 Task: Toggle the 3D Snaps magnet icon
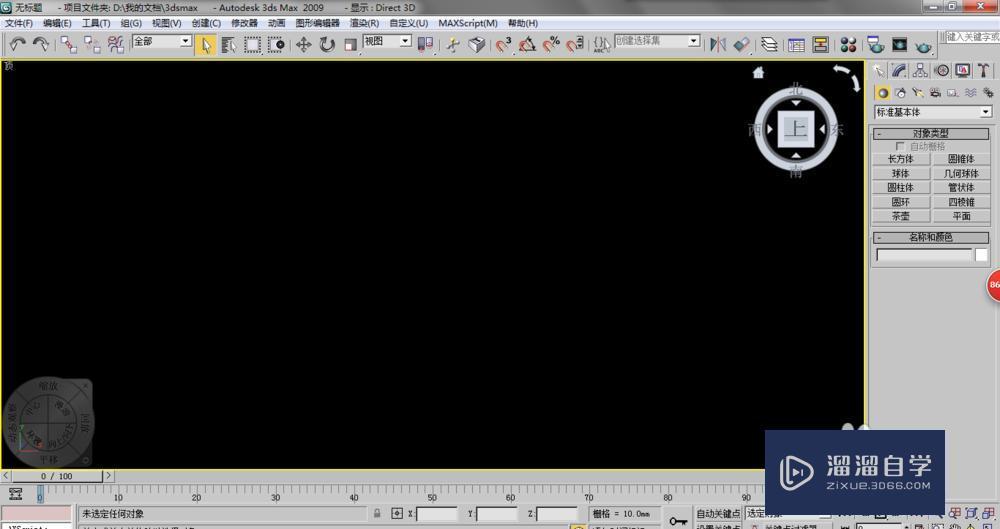504,45
